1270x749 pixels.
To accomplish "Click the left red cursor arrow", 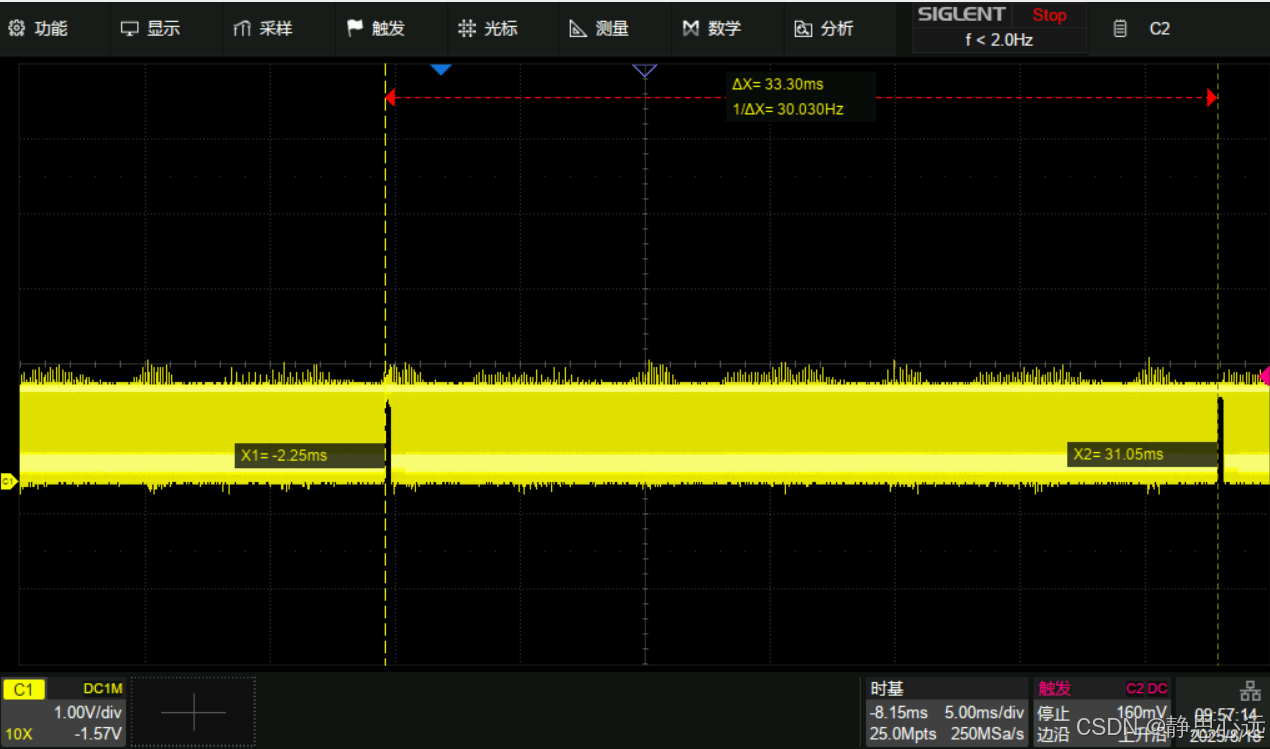I will point(391,97).
